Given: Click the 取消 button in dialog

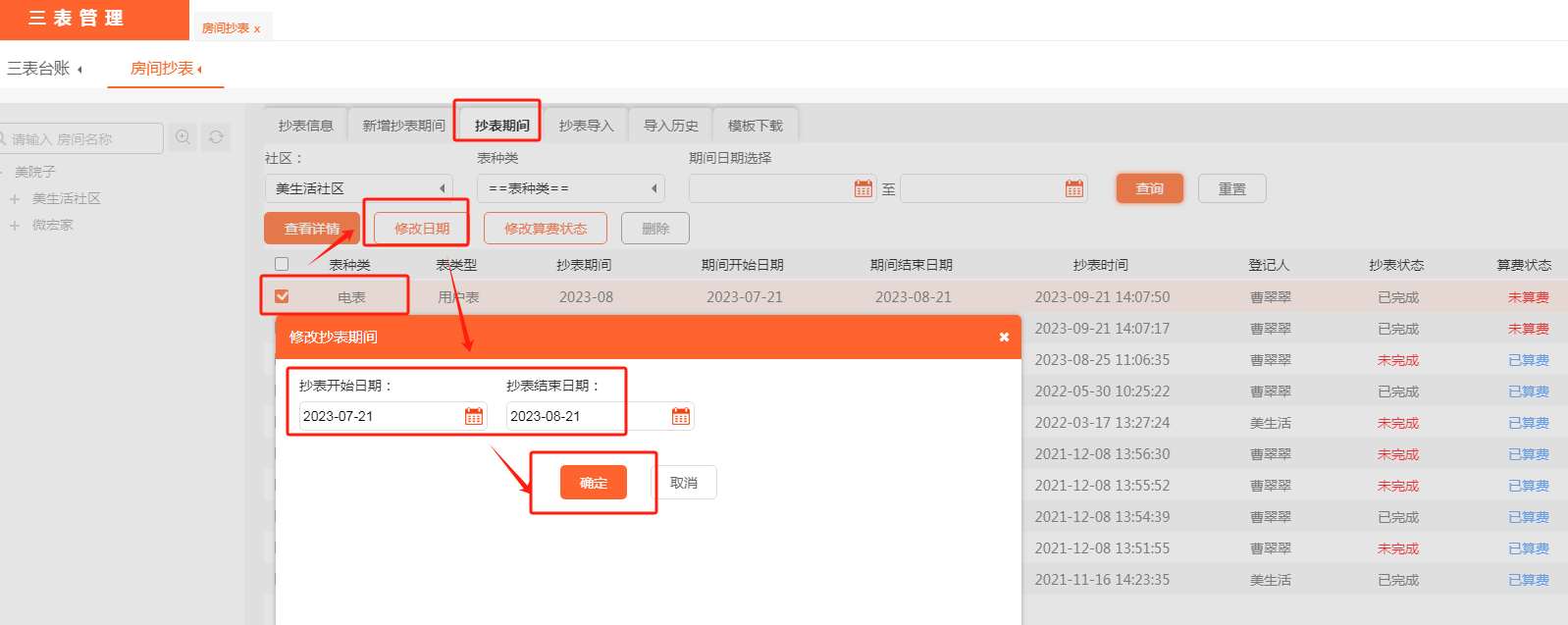Looking at the screenshot, I should [684, 483].
